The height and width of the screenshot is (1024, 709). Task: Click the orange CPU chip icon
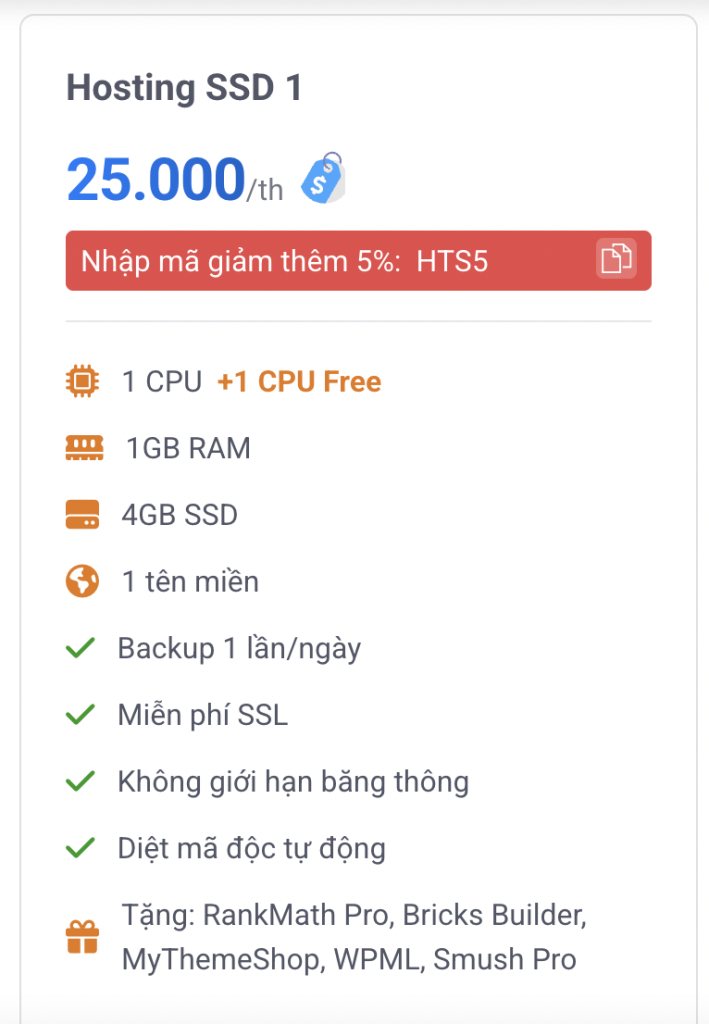(83, 381)
